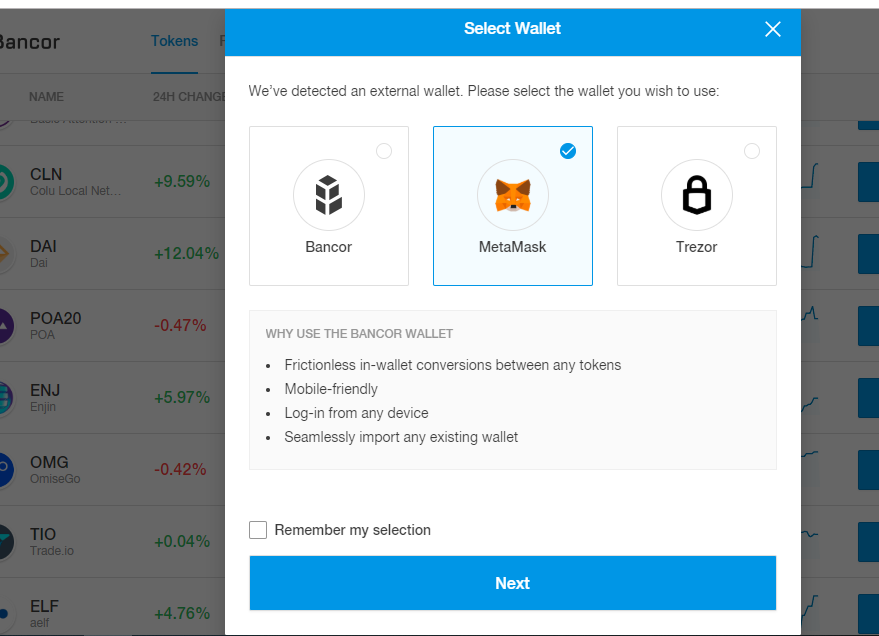Click the ELF aelf token name

pos(44,613)
